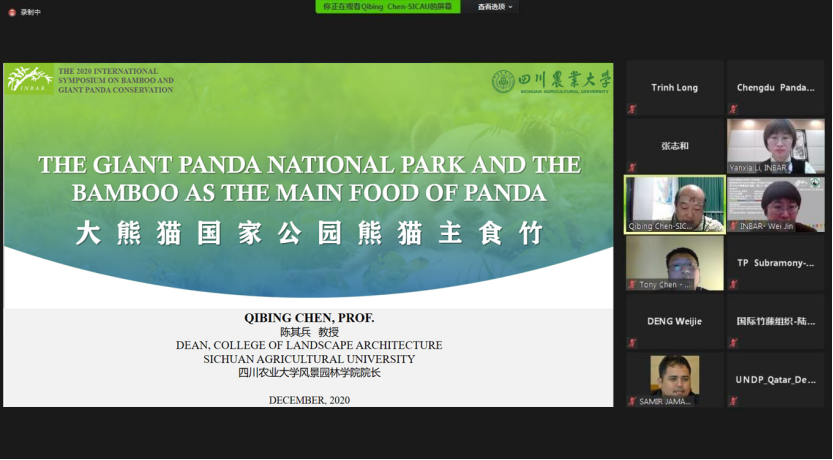This screenshot has height=460, width=833.
Task: Click the muted mic icon on Tony Chen tile
Action: 632,285
